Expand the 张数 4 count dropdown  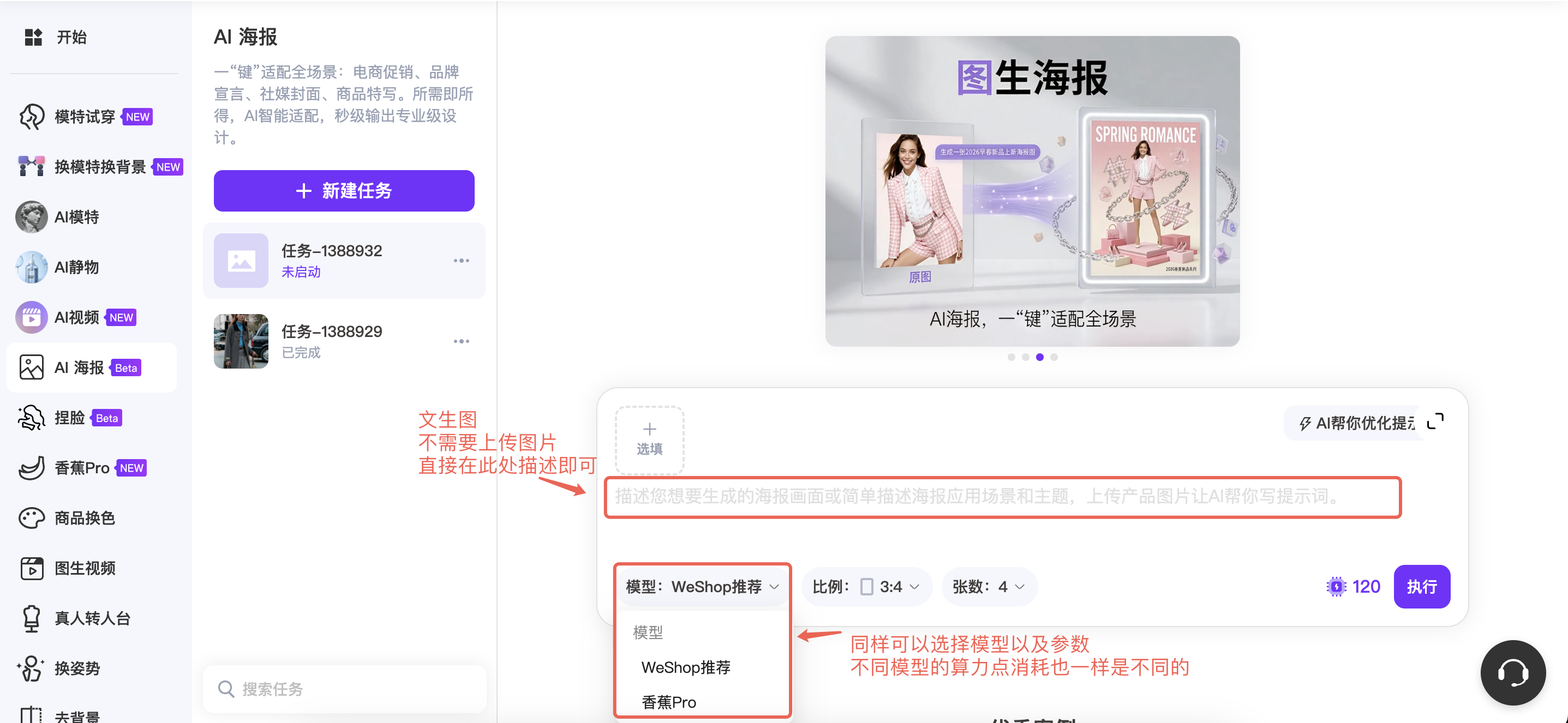pos(989,586)
